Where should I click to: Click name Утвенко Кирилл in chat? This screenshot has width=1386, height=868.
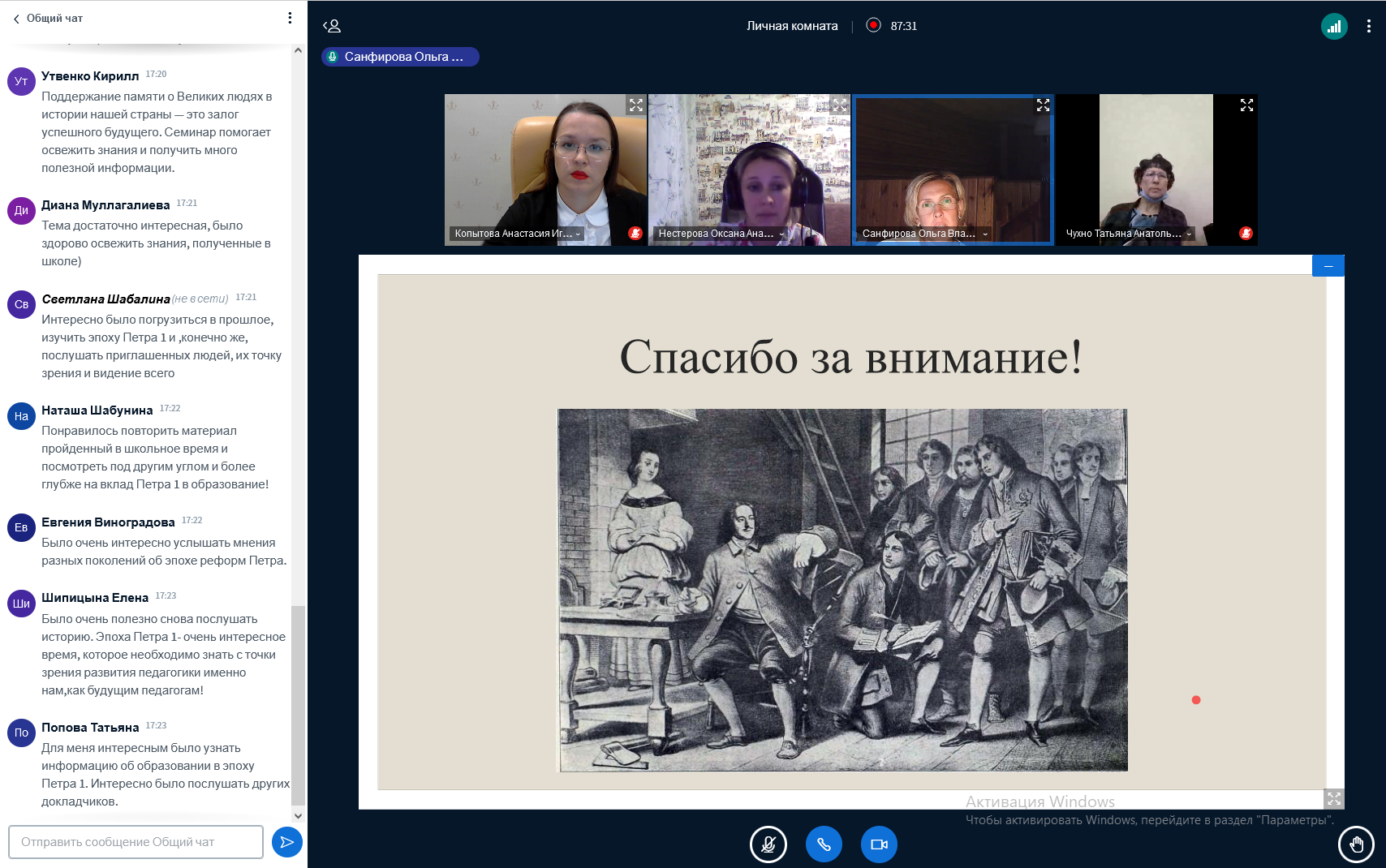90,76
